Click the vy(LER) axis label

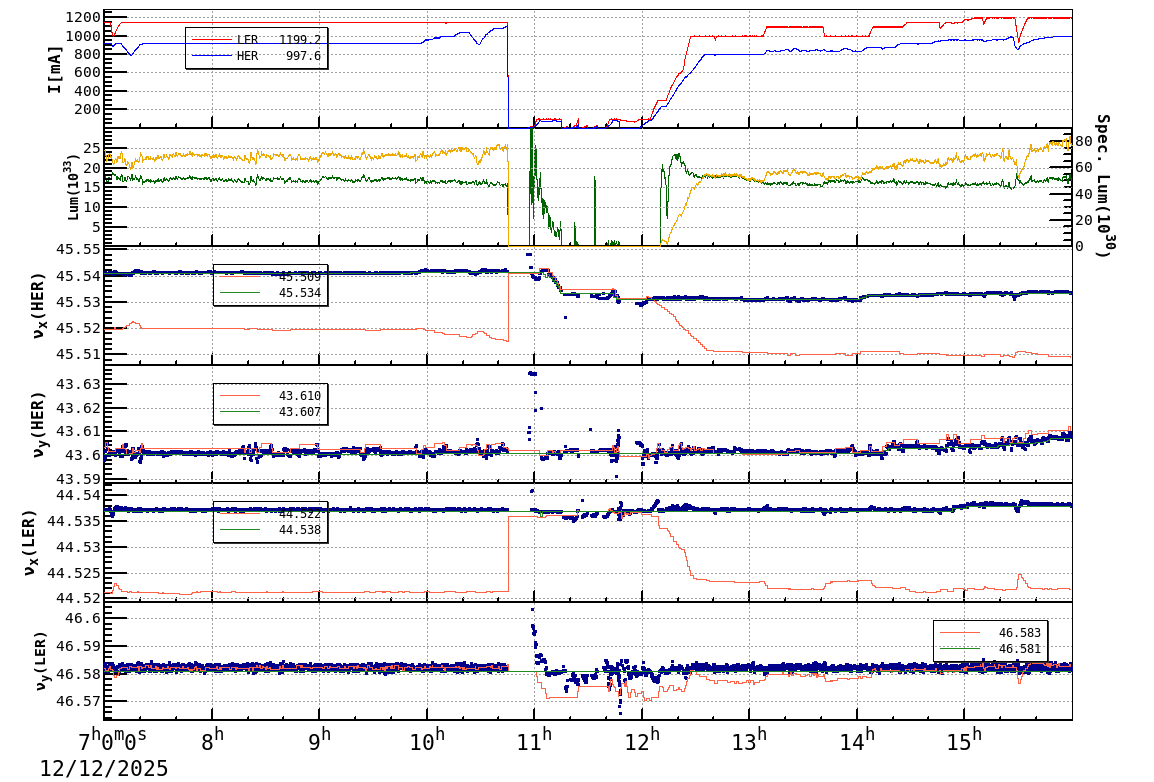click(40, 662)
